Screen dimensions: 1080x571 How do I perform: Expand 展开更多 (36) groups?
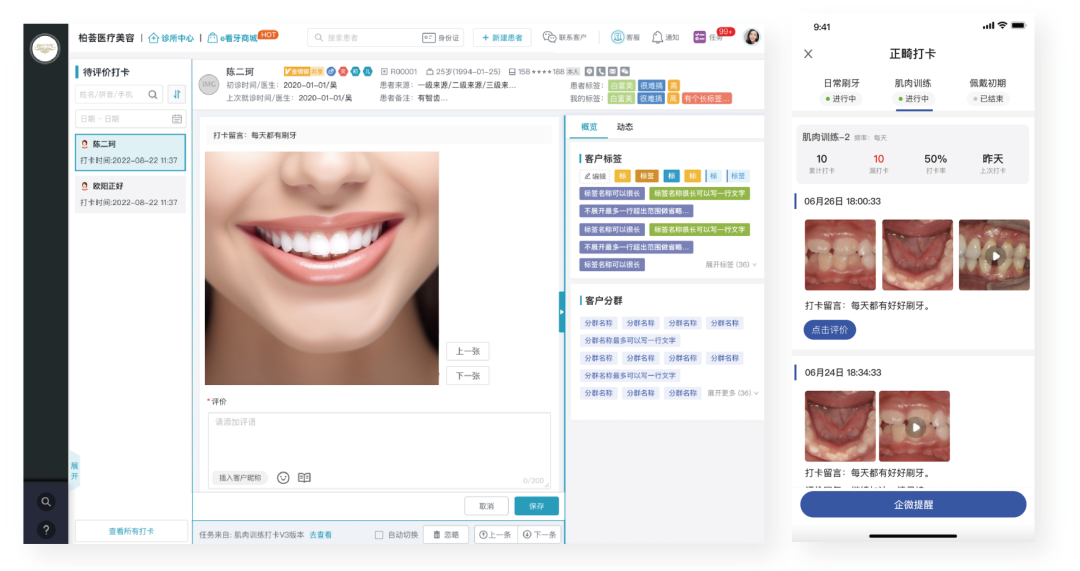pyautogui.click(x=733, y=393)
